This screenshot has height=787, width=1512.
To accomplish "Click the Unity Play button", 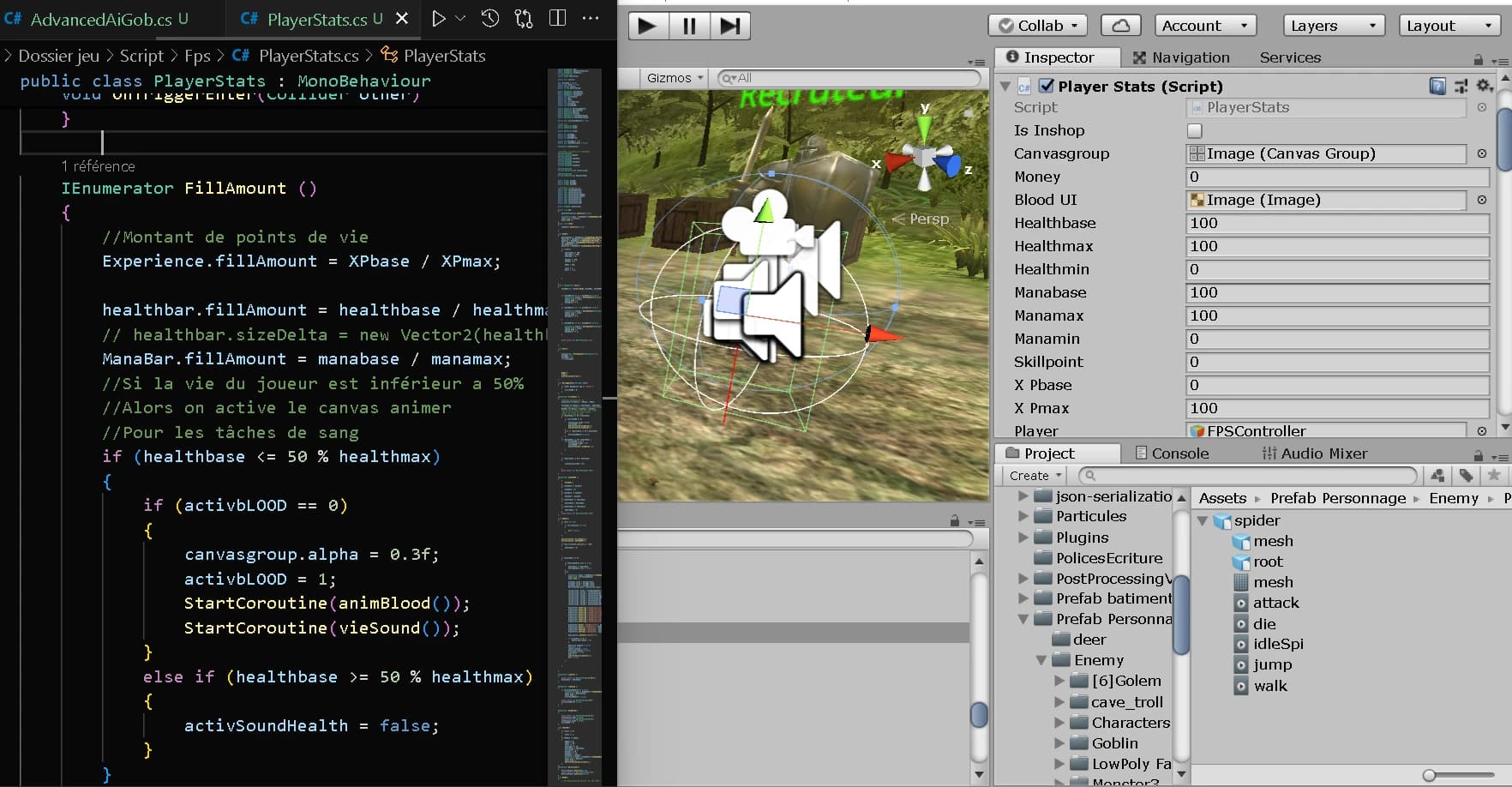I will coord(648,26).
